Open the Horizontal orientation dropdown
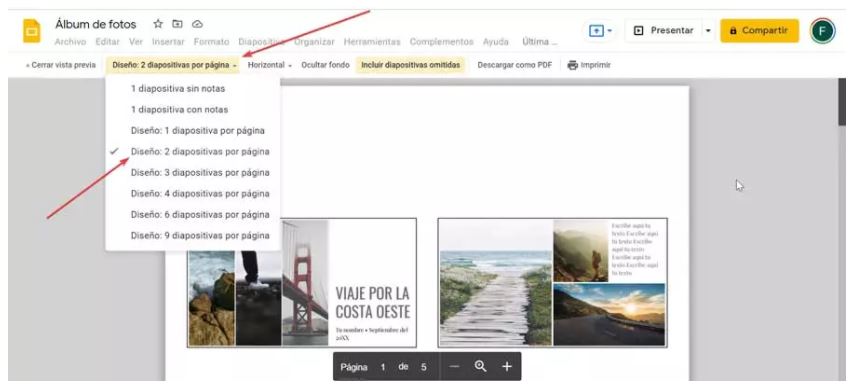This screenshot has width=863, height=392. click(270, 65)
